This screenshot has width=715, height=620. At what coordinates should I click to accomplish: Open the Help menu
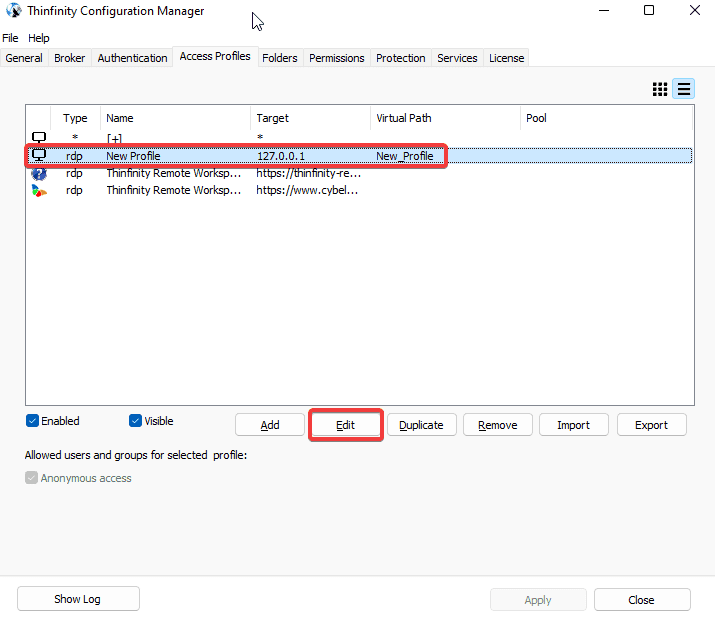tap(39, 38)
